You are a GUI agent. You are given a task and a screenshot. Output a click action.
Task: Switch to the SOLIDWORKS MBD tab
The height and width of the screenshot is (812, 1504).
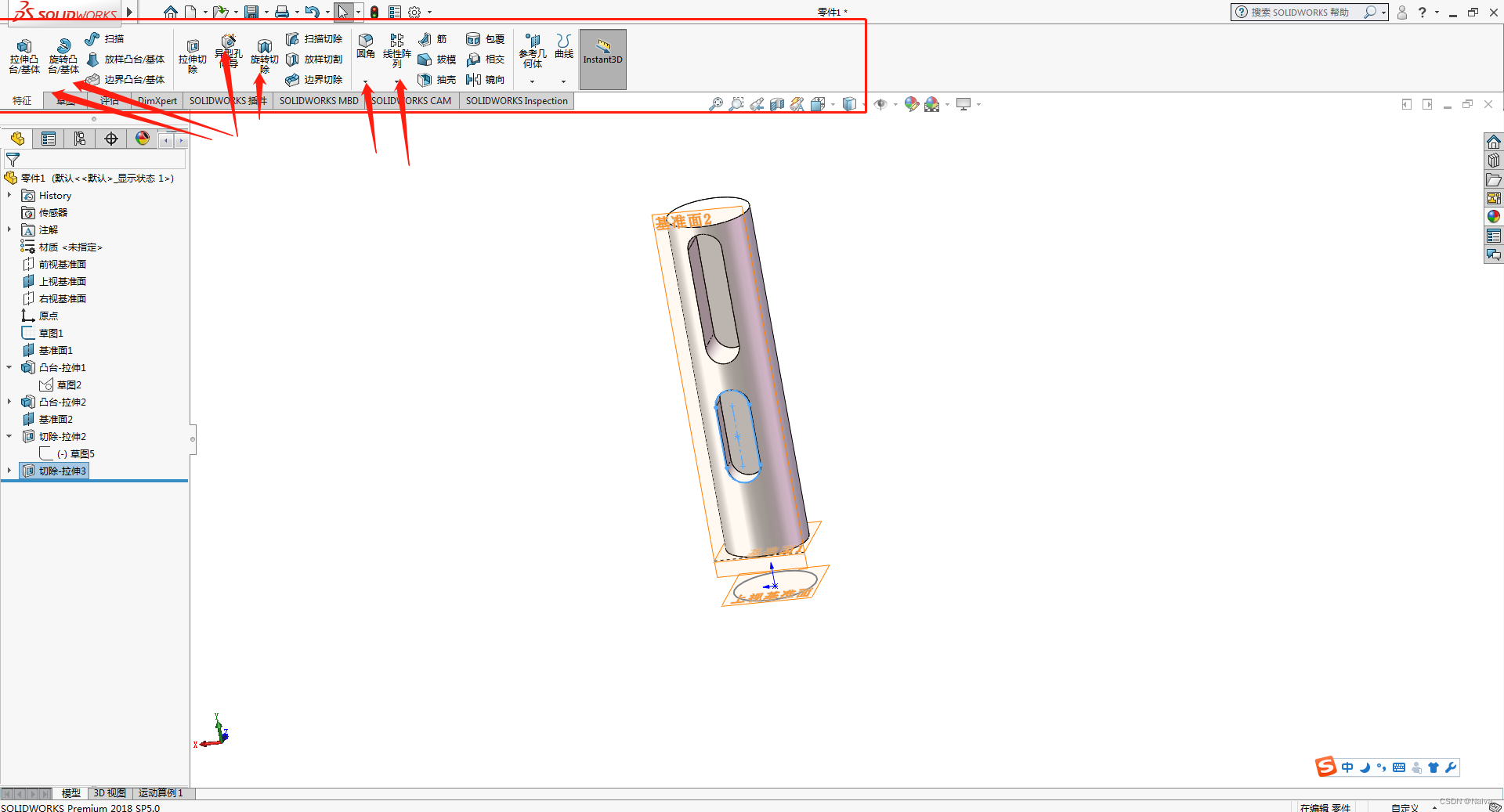click(319, 100)
